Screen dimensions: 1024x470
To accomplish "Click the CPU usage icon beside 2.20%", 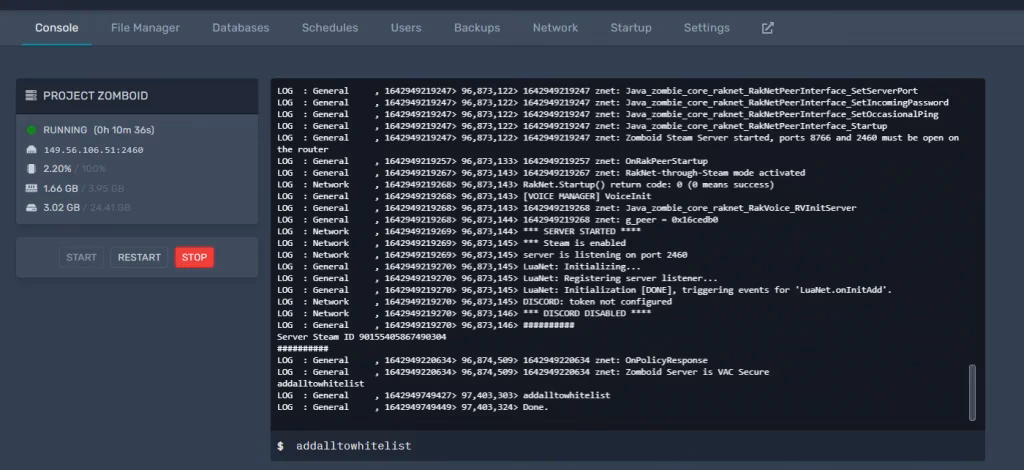I will [31, 169].
